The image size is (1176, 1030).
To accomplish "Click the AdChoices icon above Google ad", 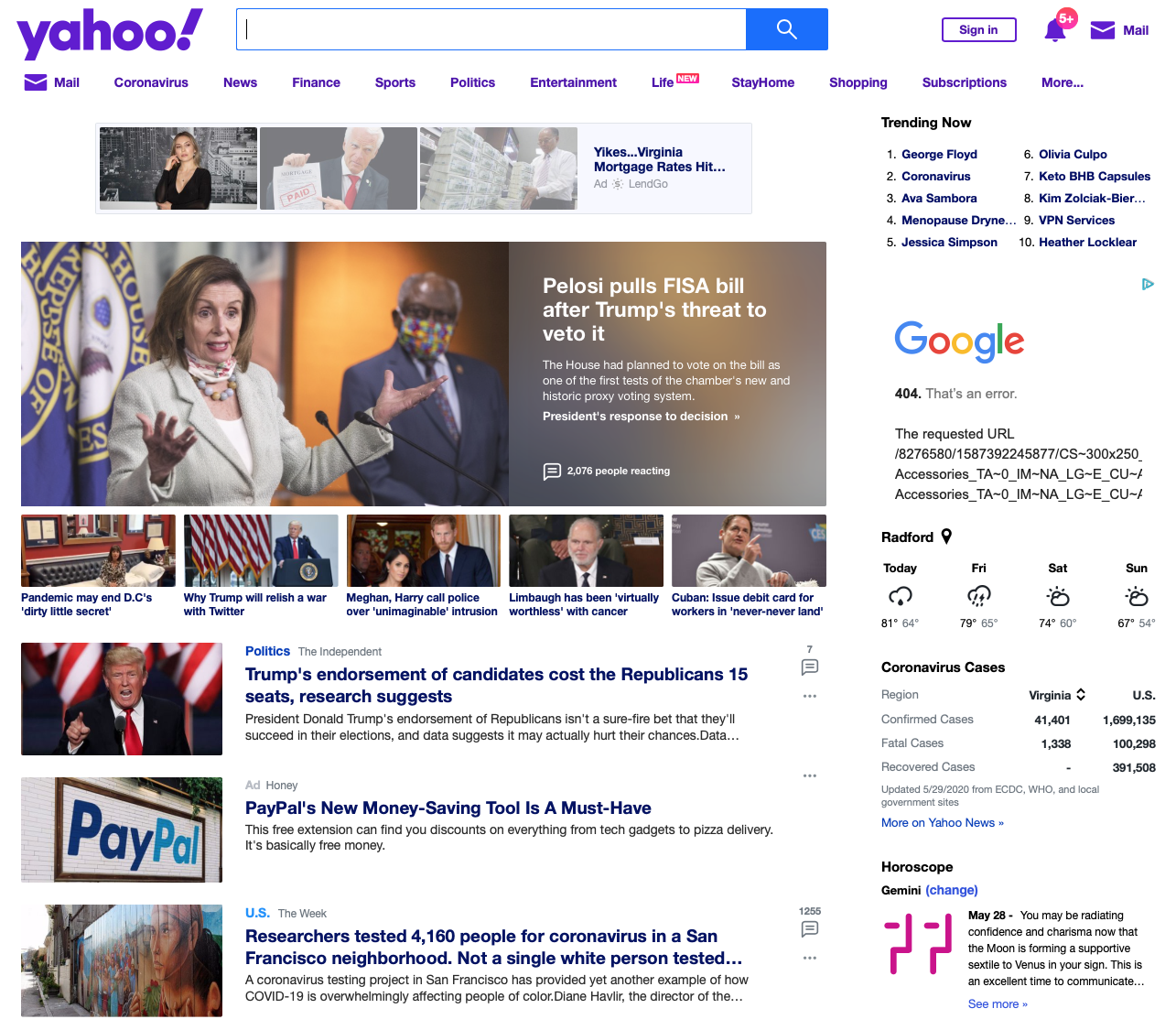I will tap(1148, 284).
